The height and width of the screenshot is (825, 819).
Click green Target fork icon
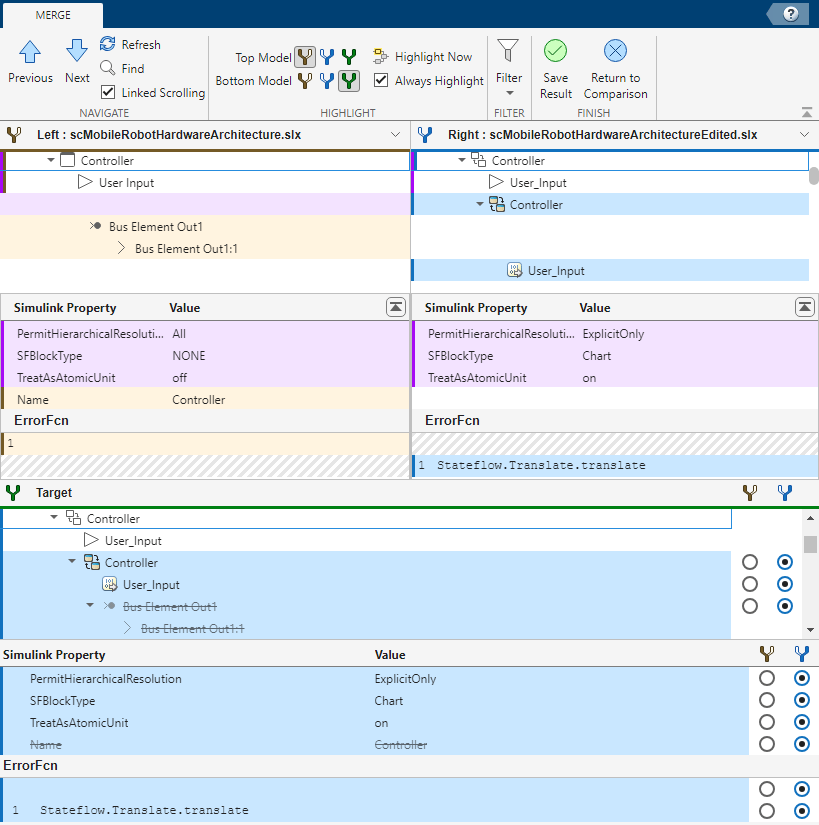tap(13, 492)
